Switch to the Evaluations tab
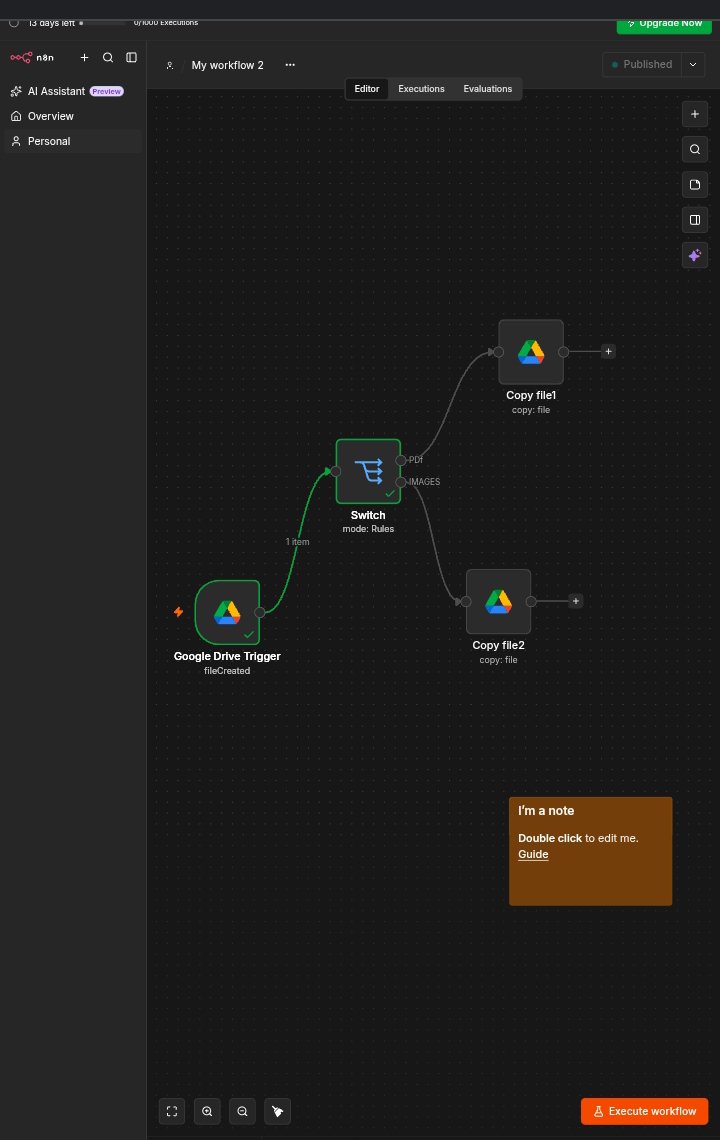Viewport: 720px width, 1140px height. 487,89
